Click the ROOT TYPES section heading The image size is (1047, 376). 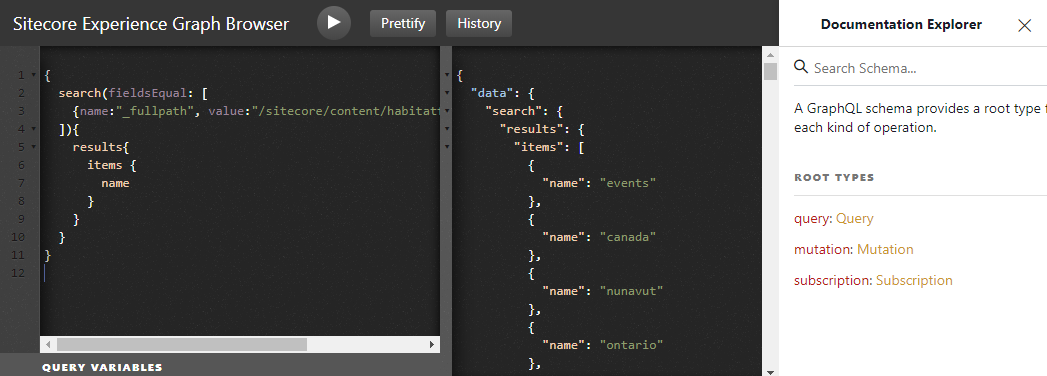834,178
